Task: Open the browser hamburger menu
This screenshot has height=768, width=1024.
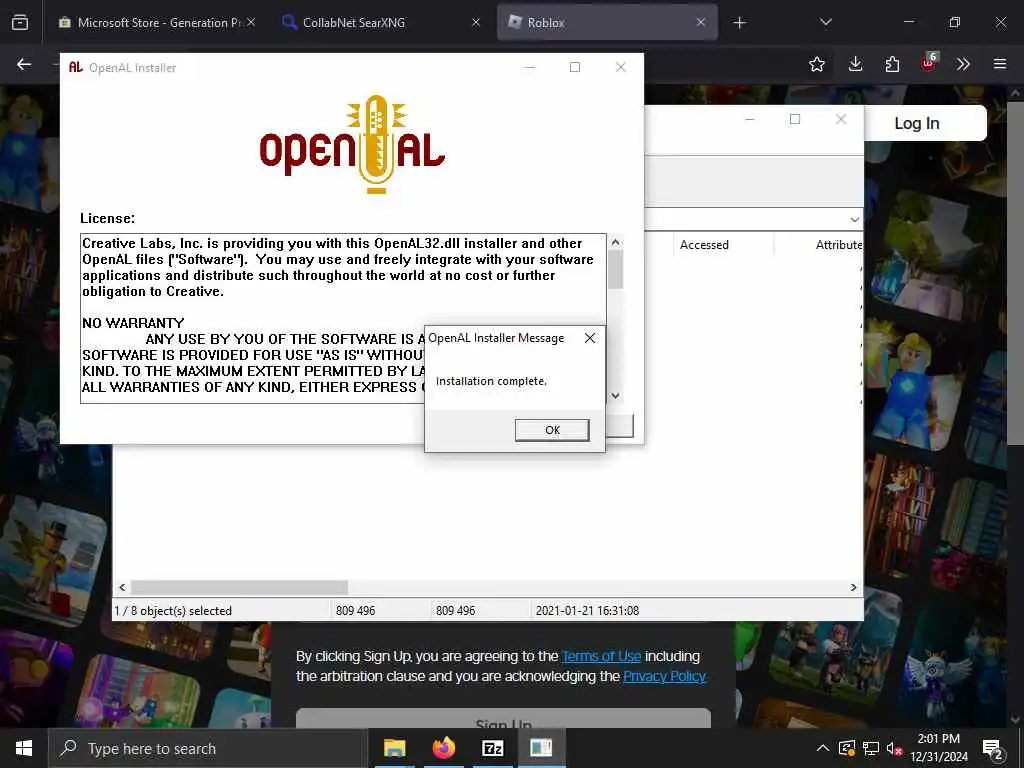Action: coord(1000,64)
